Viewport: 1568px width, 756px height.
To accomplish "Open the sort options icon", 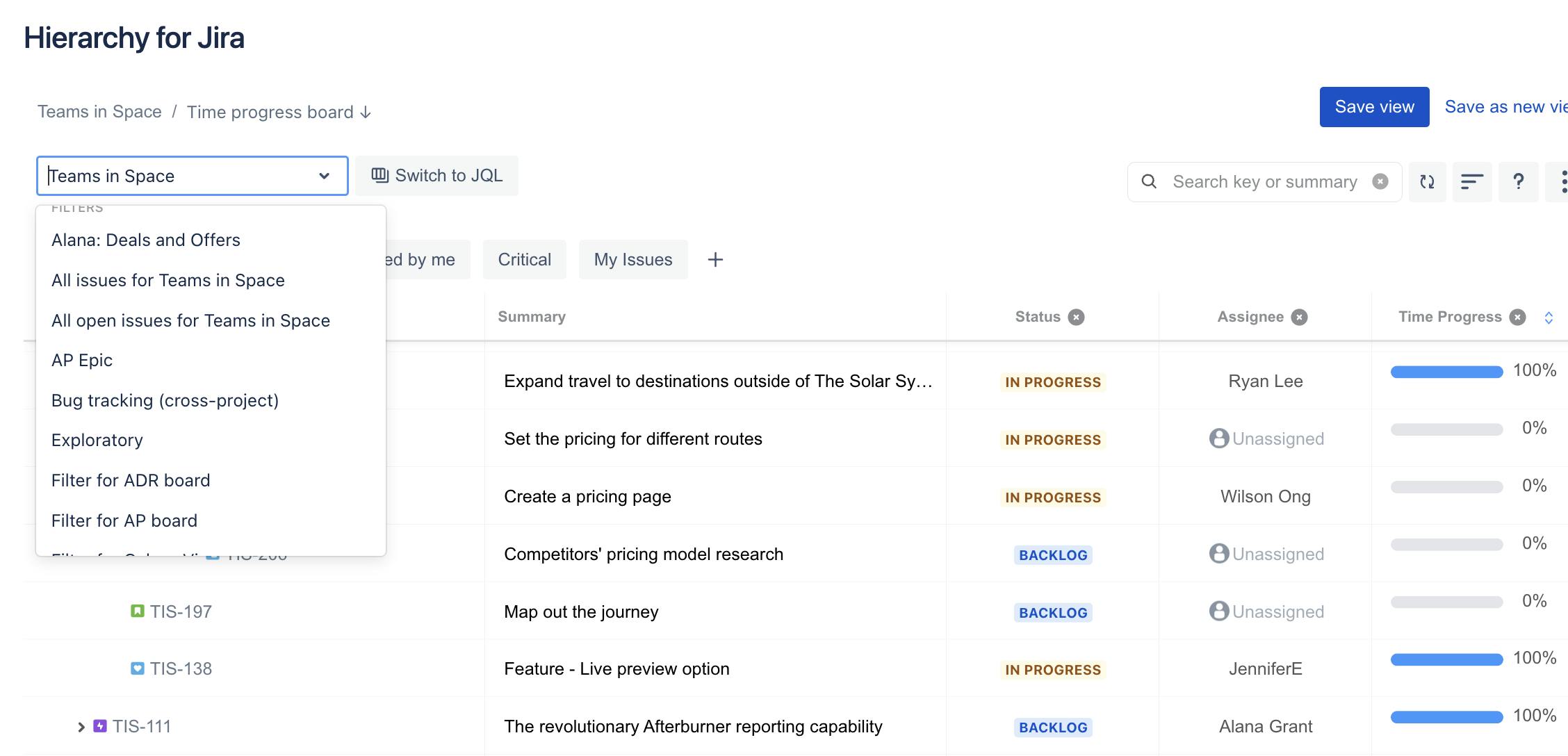I will [x=1473, y=181].
